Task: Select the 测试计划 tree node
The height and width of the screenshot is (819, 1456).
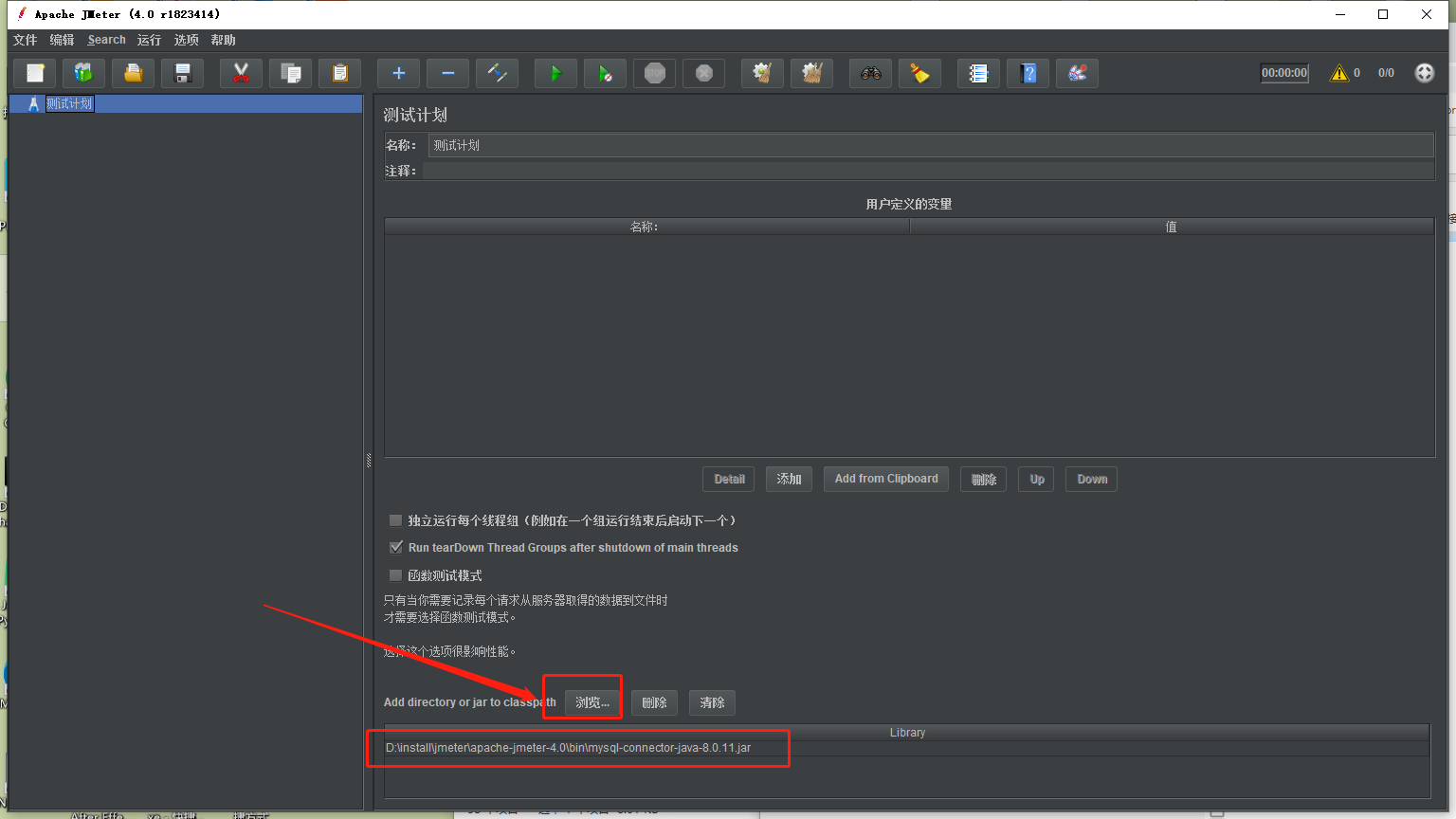Action: click(x=69, y=104)
